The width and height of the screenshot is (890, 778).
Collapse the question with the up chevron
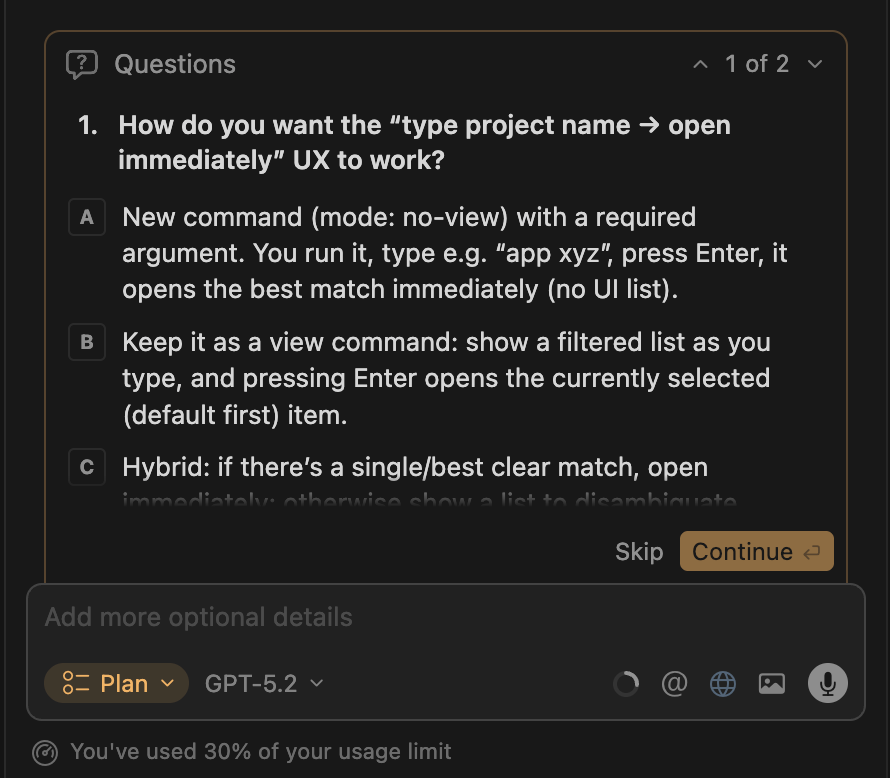tap(700, 63)
